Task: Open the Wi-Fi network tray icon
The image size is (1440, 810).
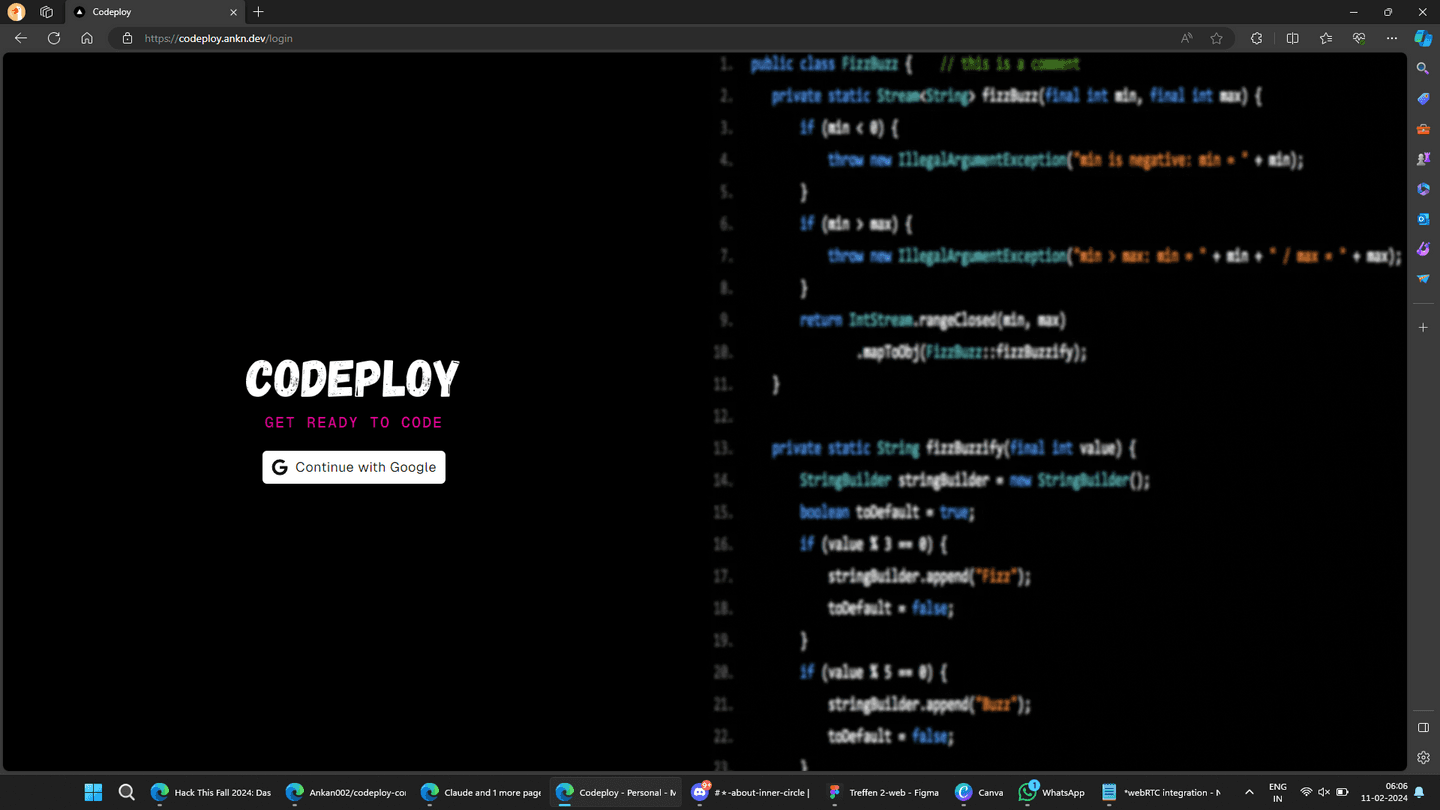Action: [1306, 792]
